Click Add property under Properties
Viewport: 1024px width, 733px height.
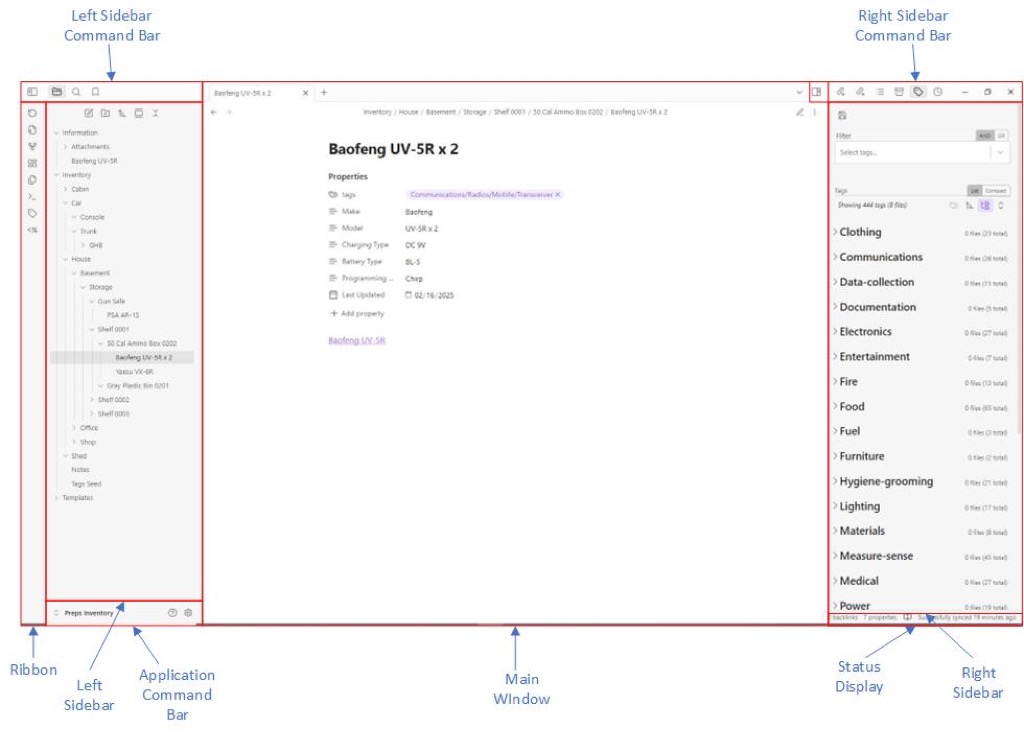point(357,313)
